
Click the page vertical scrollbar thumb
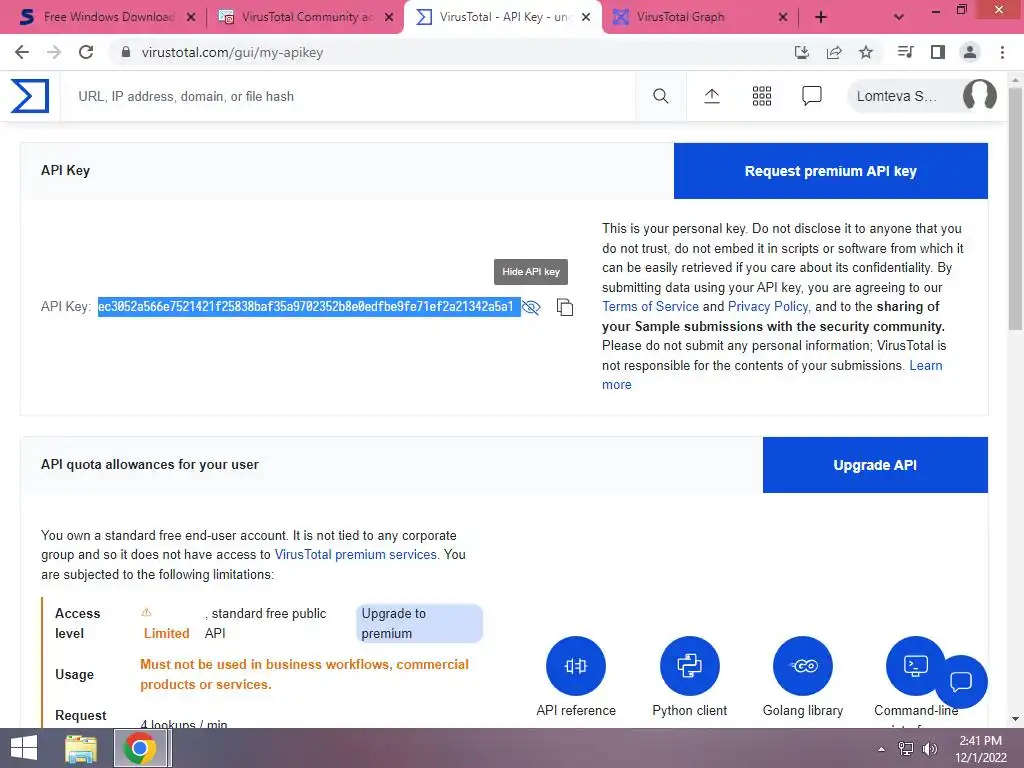pos(1016,209)
